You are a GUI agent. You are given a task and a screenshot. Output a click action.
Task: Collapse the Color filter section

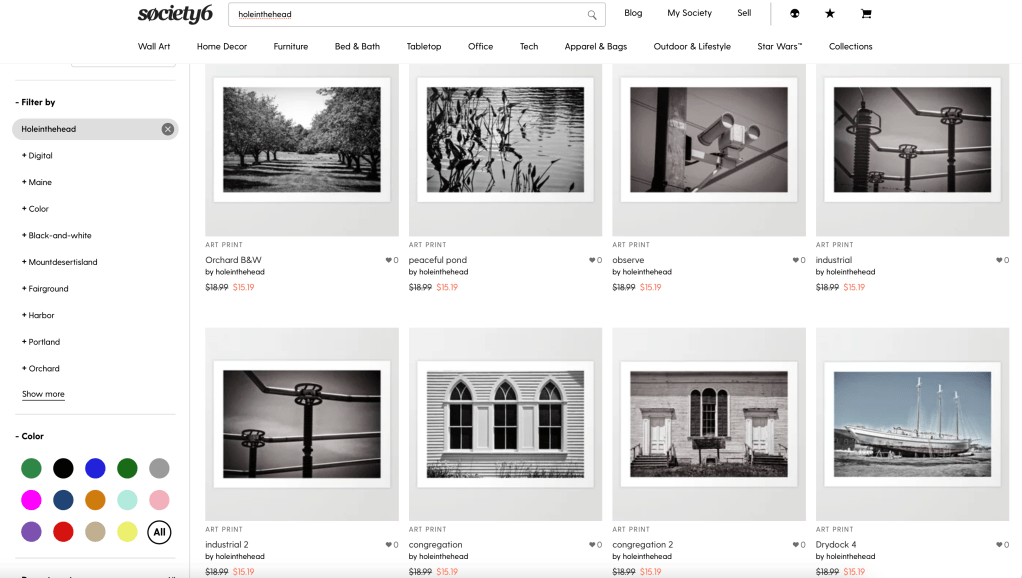pos(30,436)
